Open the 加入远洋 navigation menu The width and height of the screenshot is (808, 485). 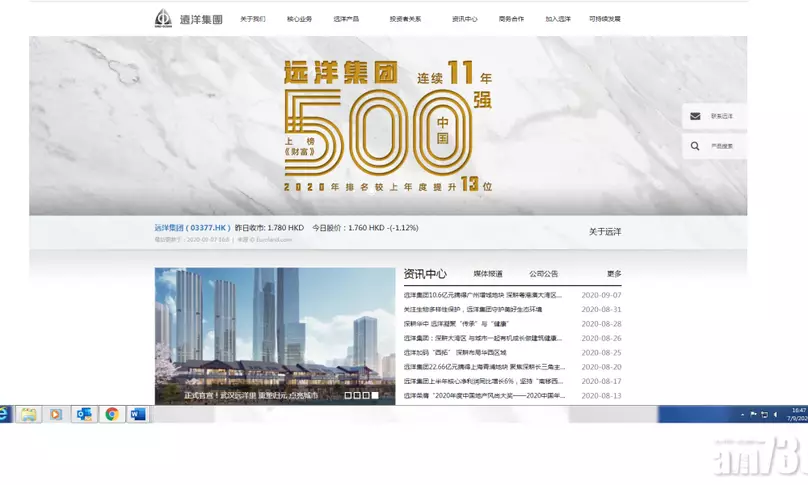[558, 19]
